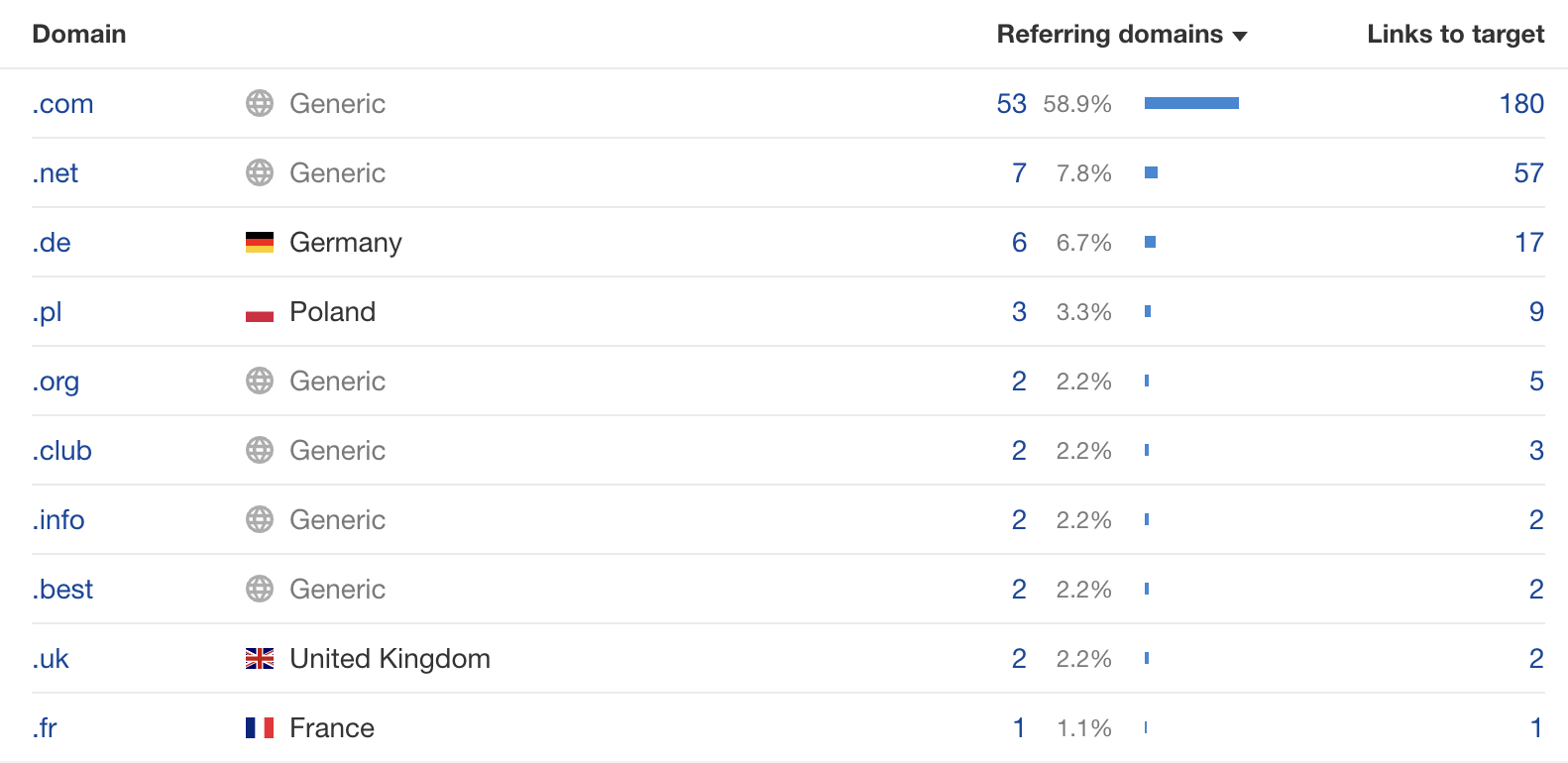Click the Domain column header
This screenshot has width=1568, height=763.
[x=79, y=34]
